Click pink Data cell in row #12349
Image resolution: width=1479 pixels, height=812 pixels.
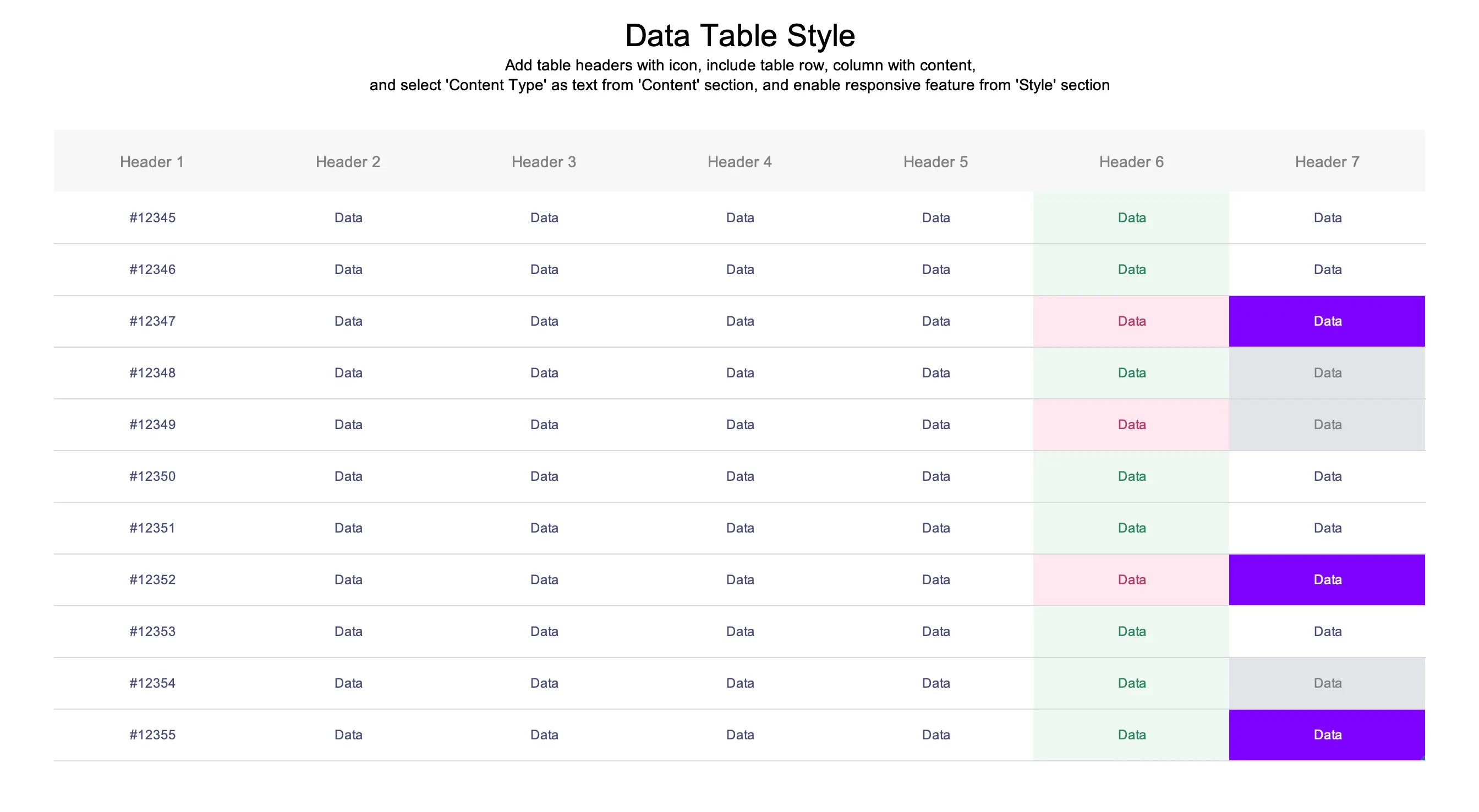pyautogui.click(x=1131, y=424)
